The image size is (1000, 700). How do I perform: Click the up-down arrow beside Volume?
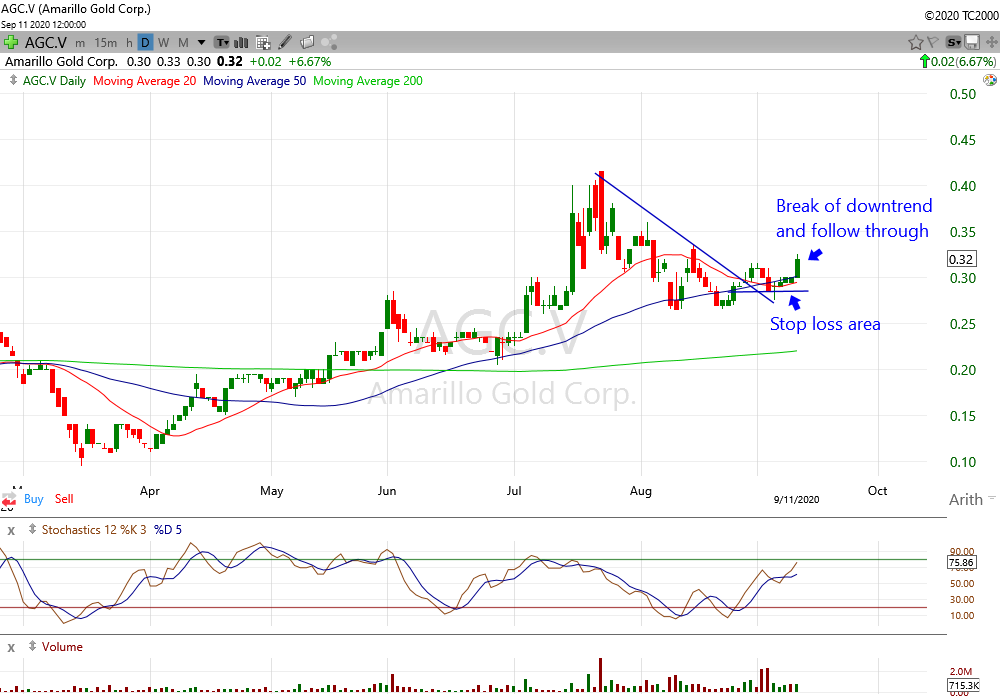click(32, 646)
